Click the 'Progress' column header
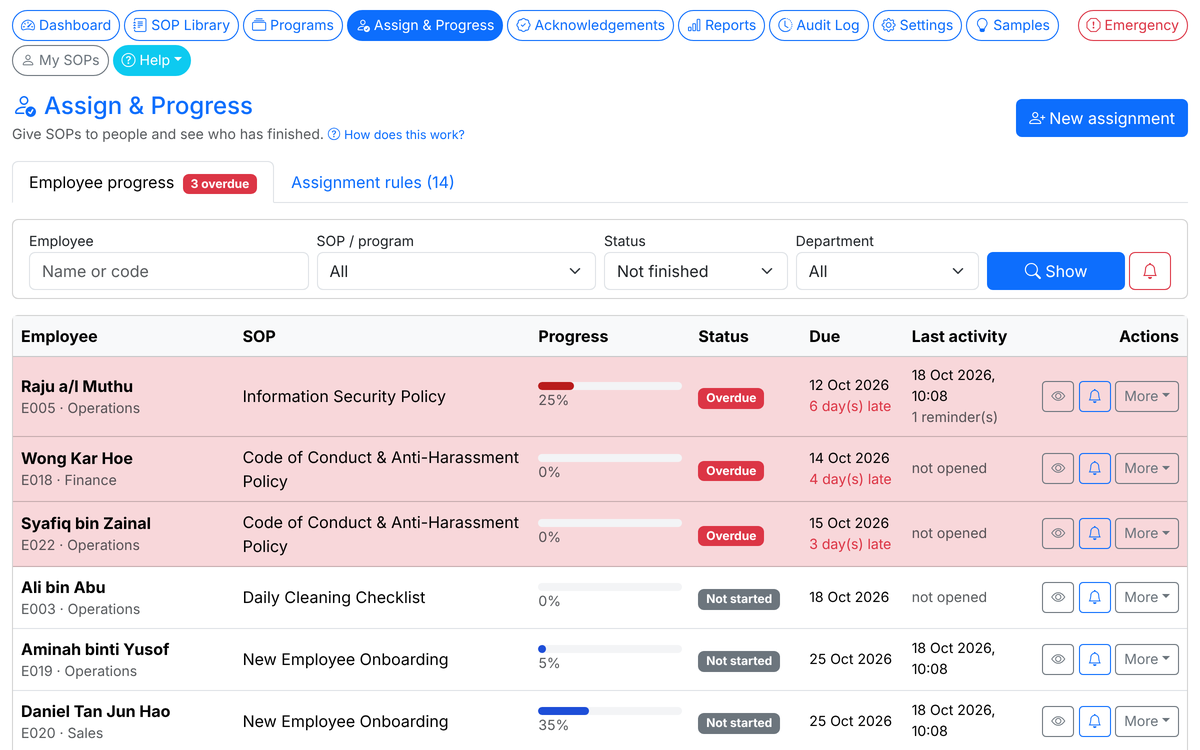 coord(573,336)
